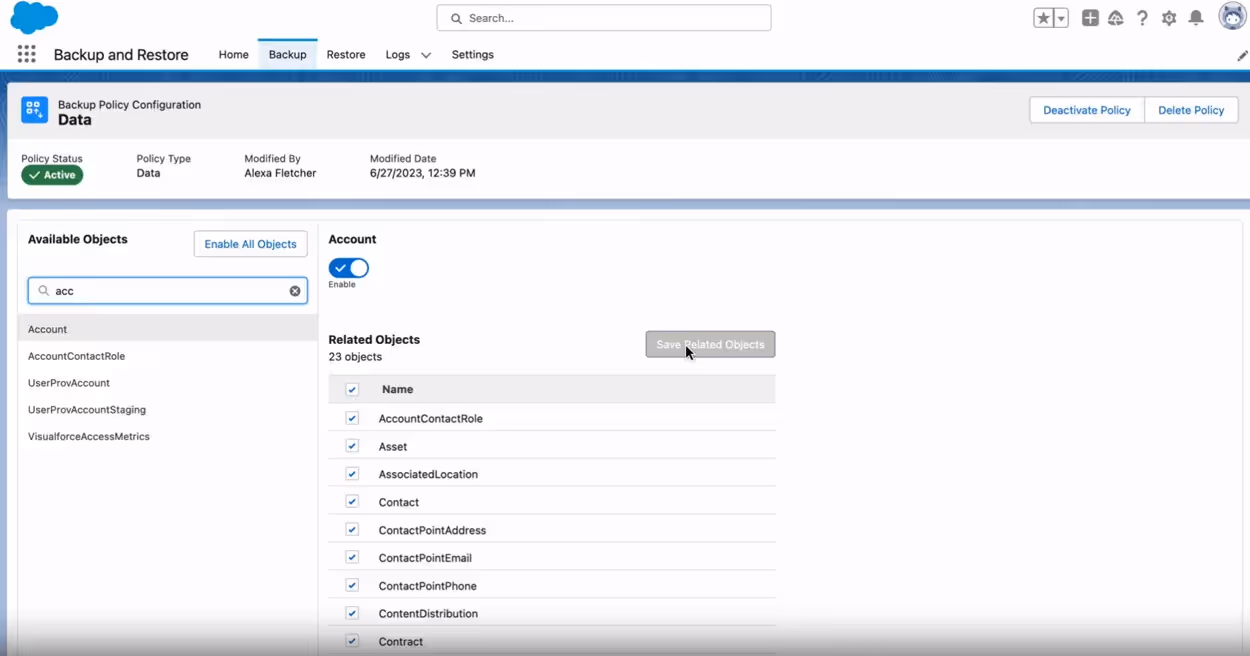Open the Salesforce setup assistant cloud icon
Image resolution: width=1250 pixels, height=656 pixels.
1116,18
